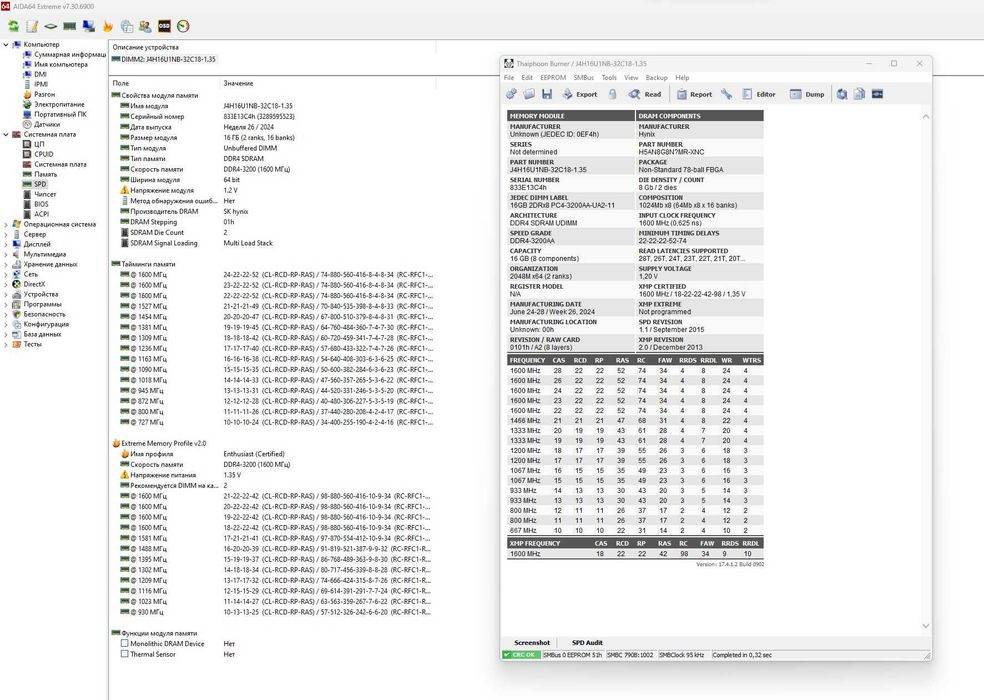Click the magnifier chip icon after Dump
The height and width of the screenshot is (700, 984).
pos(842,94)
